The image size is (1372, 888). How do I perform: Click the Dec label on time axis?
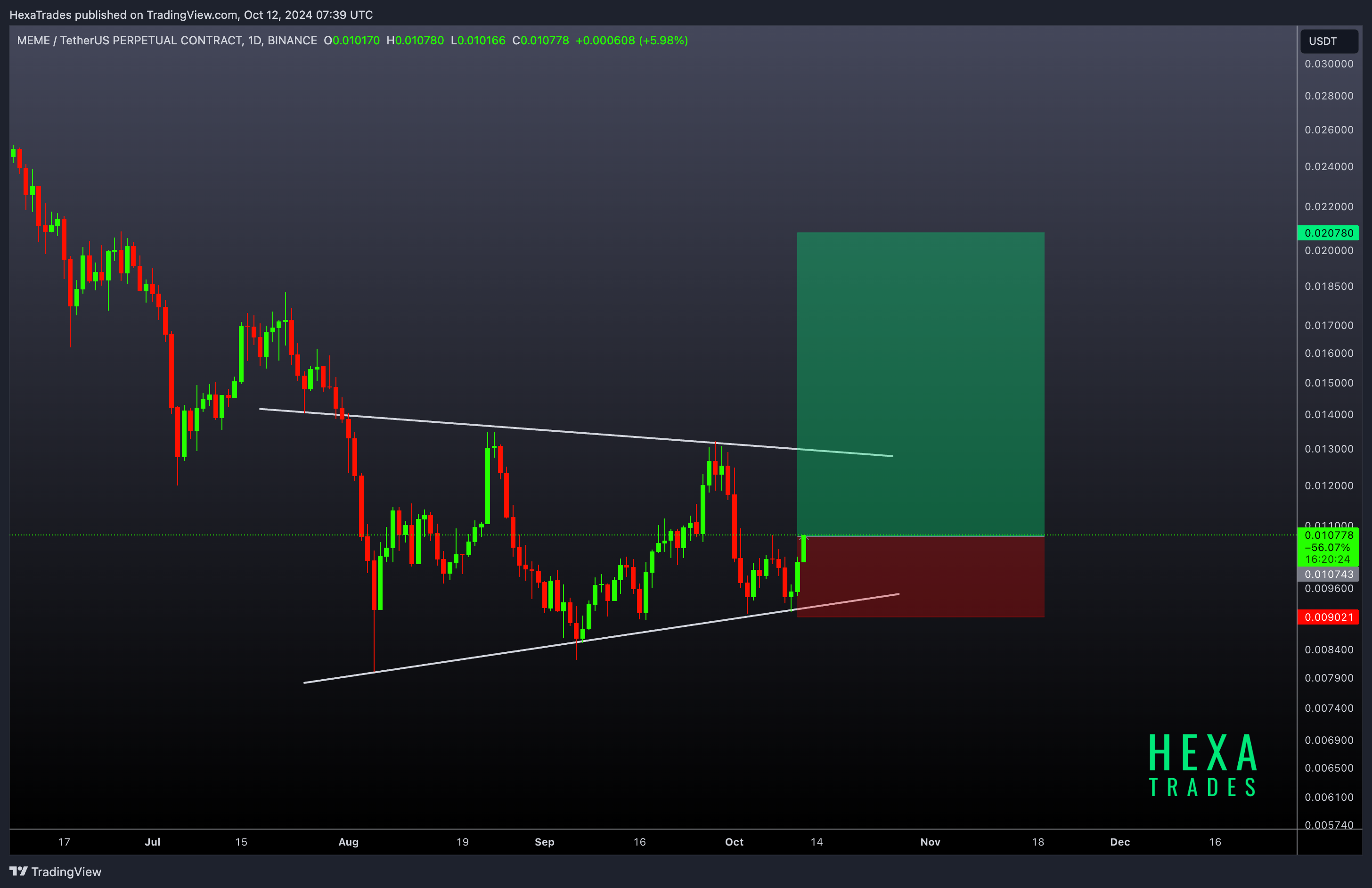1119,842
